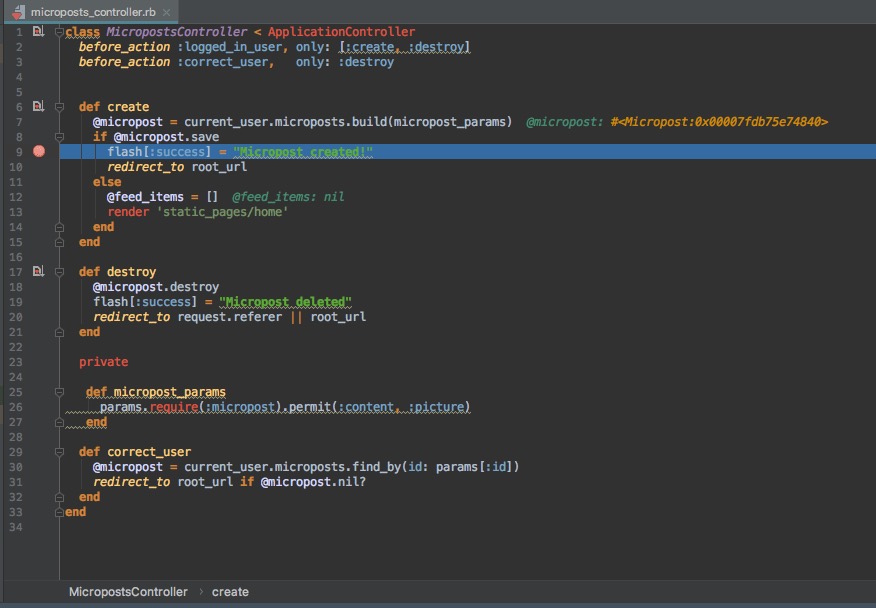Place cursor on the private keyword
The width and height of the screenshot is (876, 608).
click(x=103, y=362)
